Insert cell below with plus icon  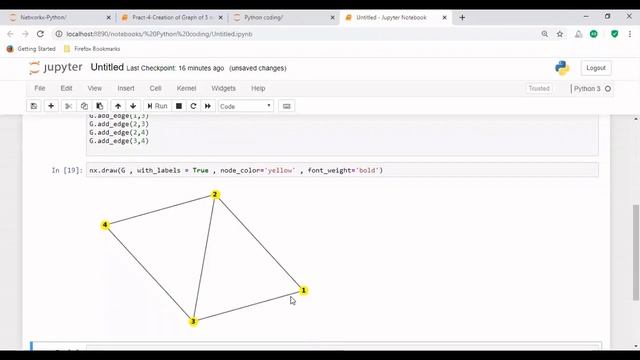click(51, 106)
